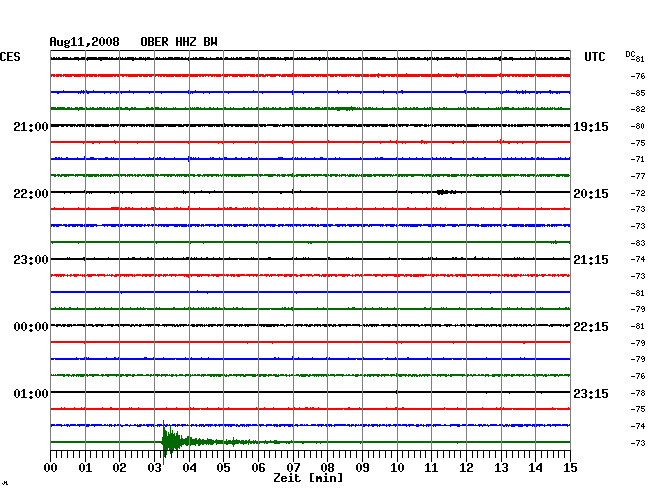Click minute mark 07 on the axis
The width and height of the screenshot is (650, 494).
click(293, 467)
